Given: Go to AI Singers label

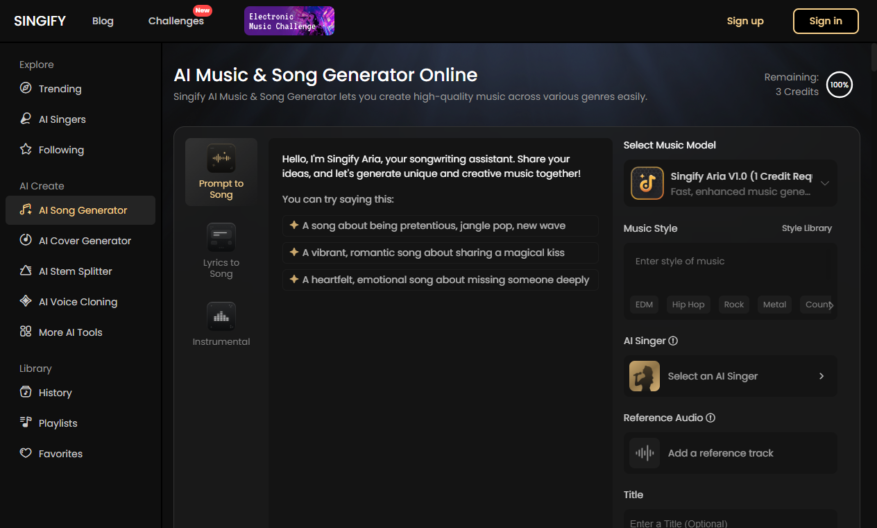Looking at the screenshot, I should pyautogui.click(x=62, y=119).
